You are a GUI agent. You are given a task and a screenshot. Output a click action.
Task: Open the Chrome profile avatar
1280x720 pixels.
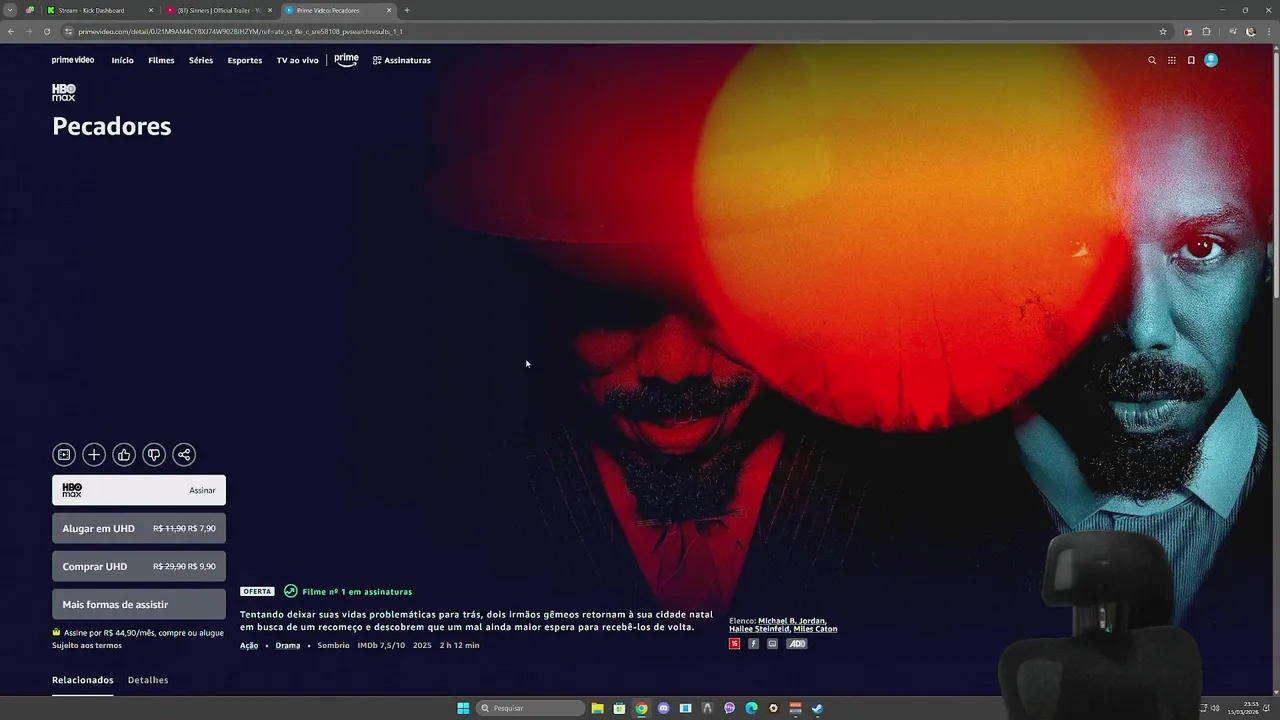click(x=1250, y=31)
